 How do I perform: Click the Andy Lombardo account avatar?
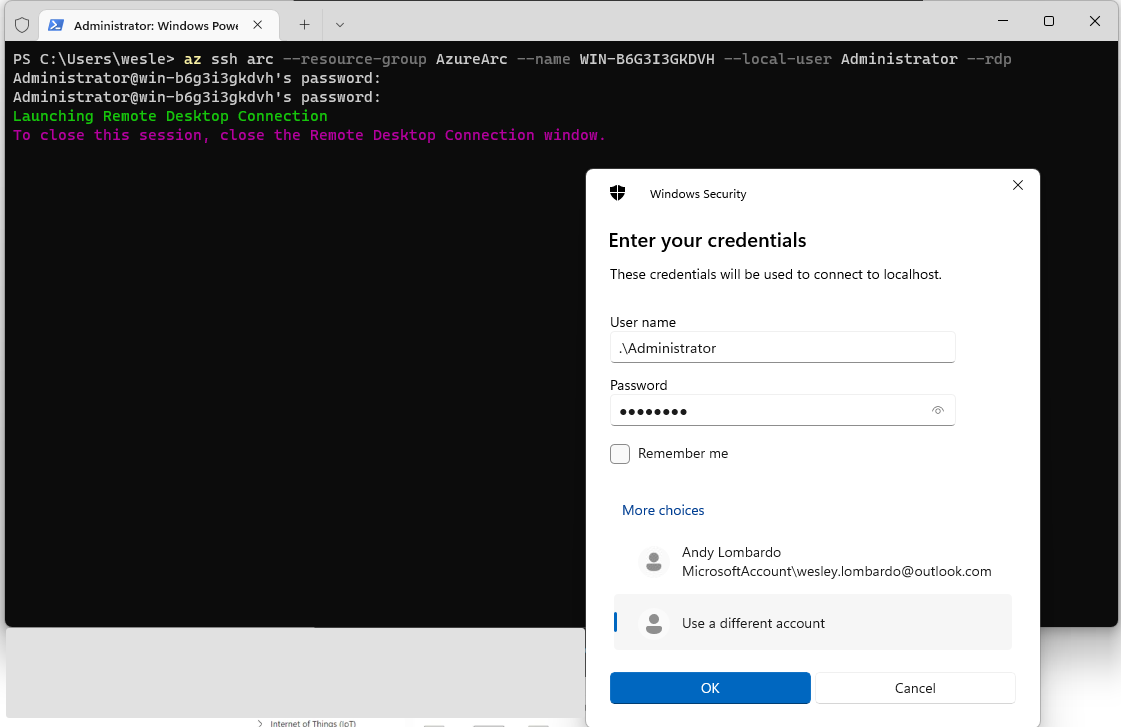tap(654, 561)
